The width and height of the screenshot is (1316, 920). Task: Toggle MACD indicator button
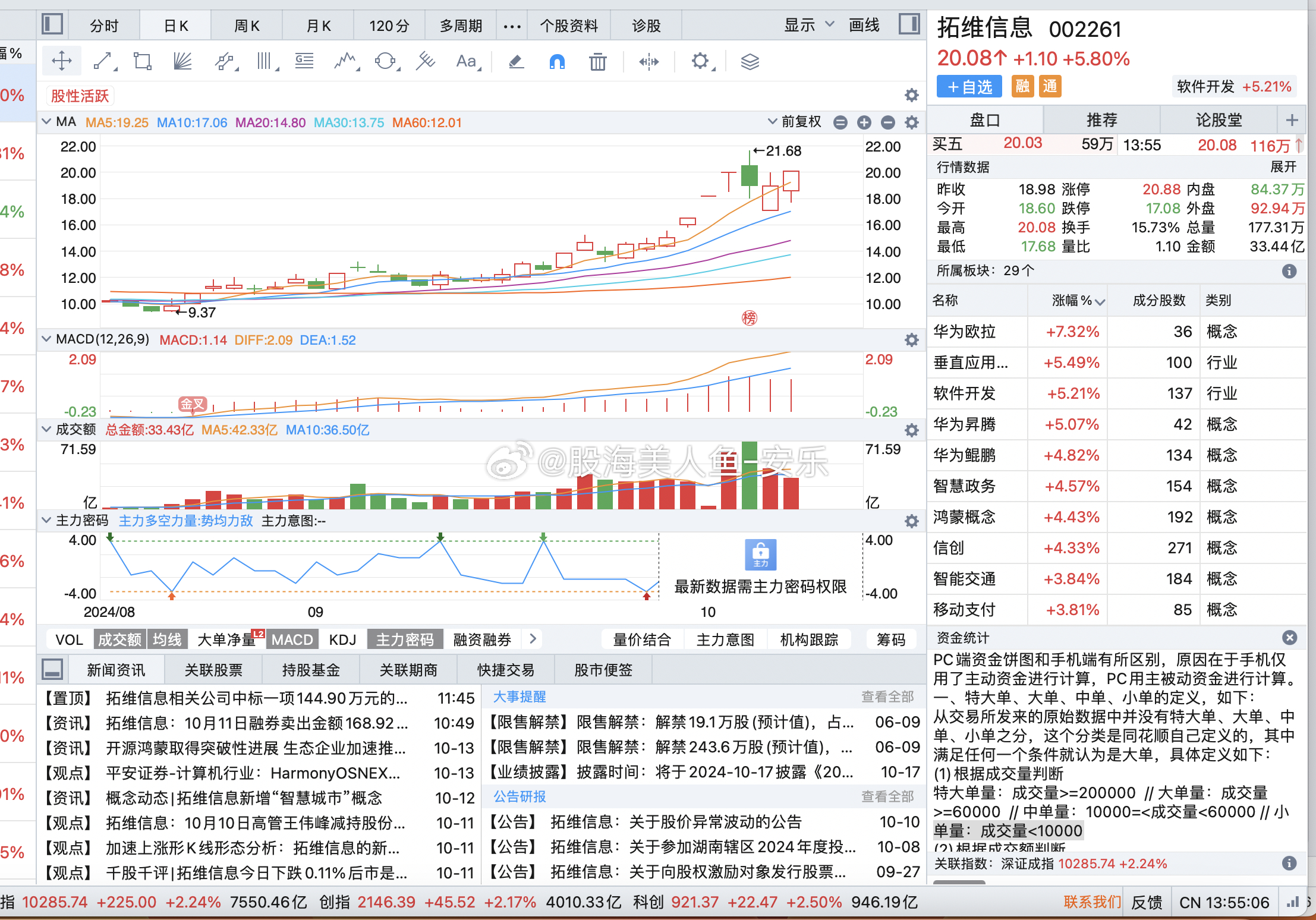pyautogui.click(x=292, y=639)
